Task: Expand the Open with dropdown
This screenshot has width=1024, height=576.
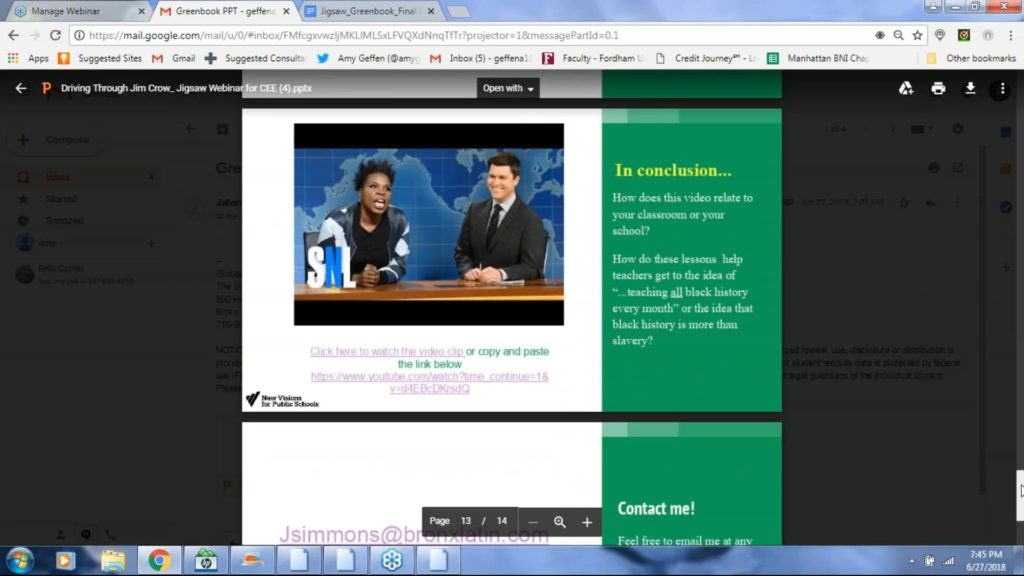Action: [x=508, y=88]
